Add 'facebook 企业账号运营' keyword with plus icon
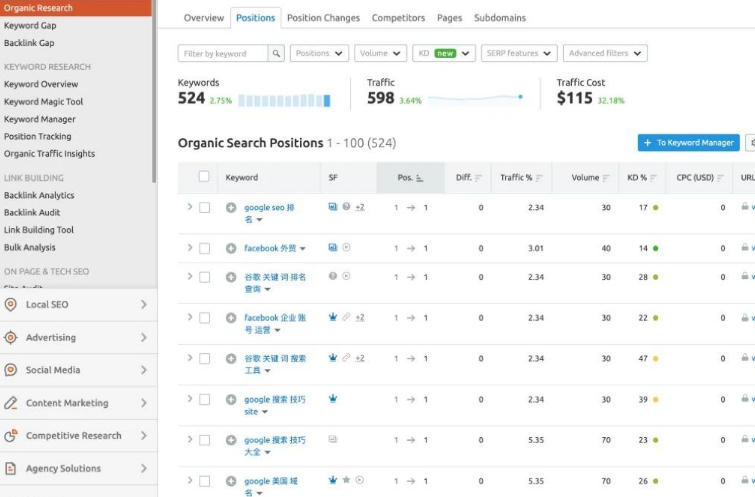 coord(231,318)
